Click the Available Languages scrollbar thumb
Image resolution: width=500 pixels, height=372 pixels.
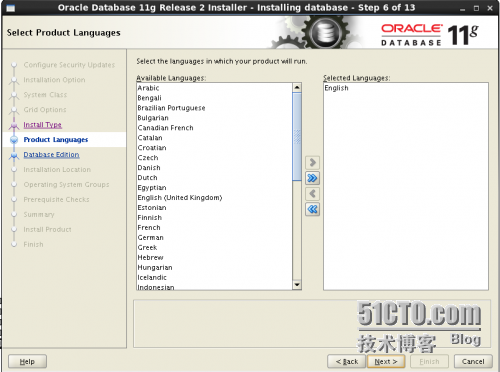pyautogui.click(x=297, y=137)
